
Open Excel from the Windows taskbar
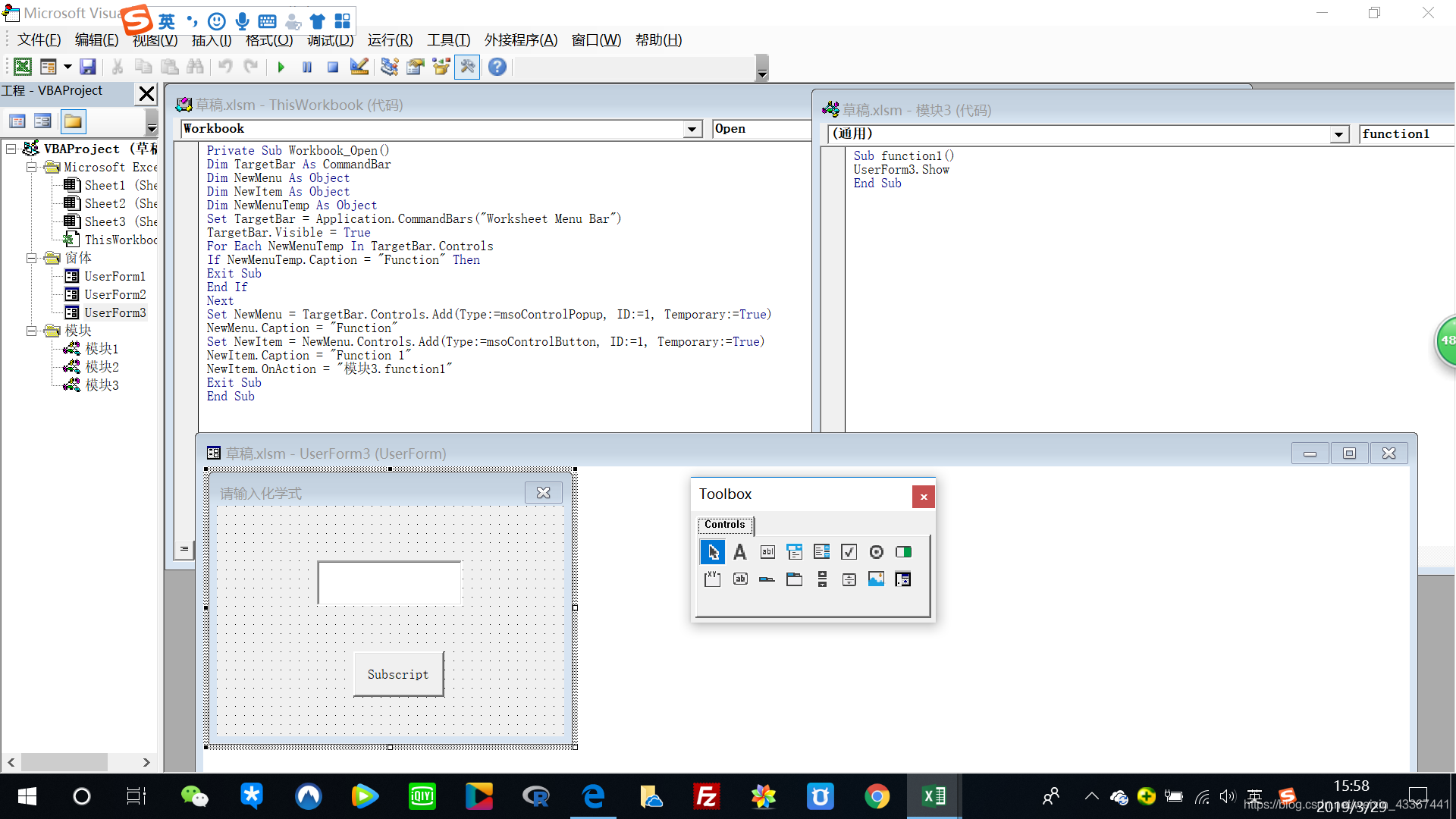coord(934,796)
